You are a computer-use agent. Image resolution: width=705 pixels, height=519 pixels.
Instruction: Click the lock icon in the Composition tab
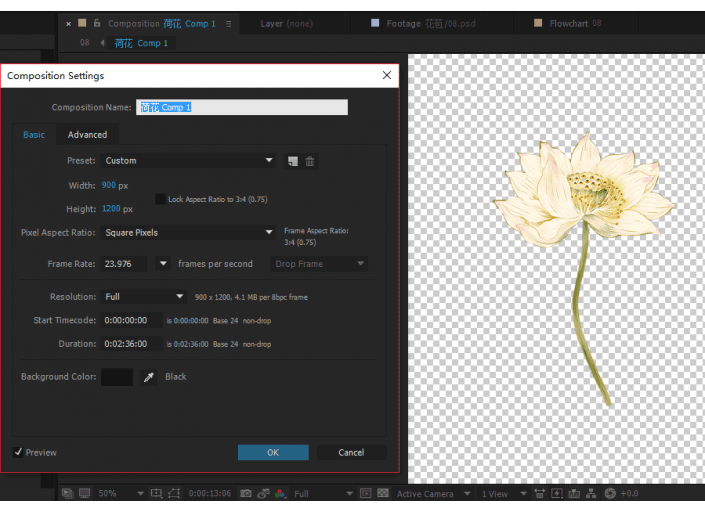[x=97, y=23]
